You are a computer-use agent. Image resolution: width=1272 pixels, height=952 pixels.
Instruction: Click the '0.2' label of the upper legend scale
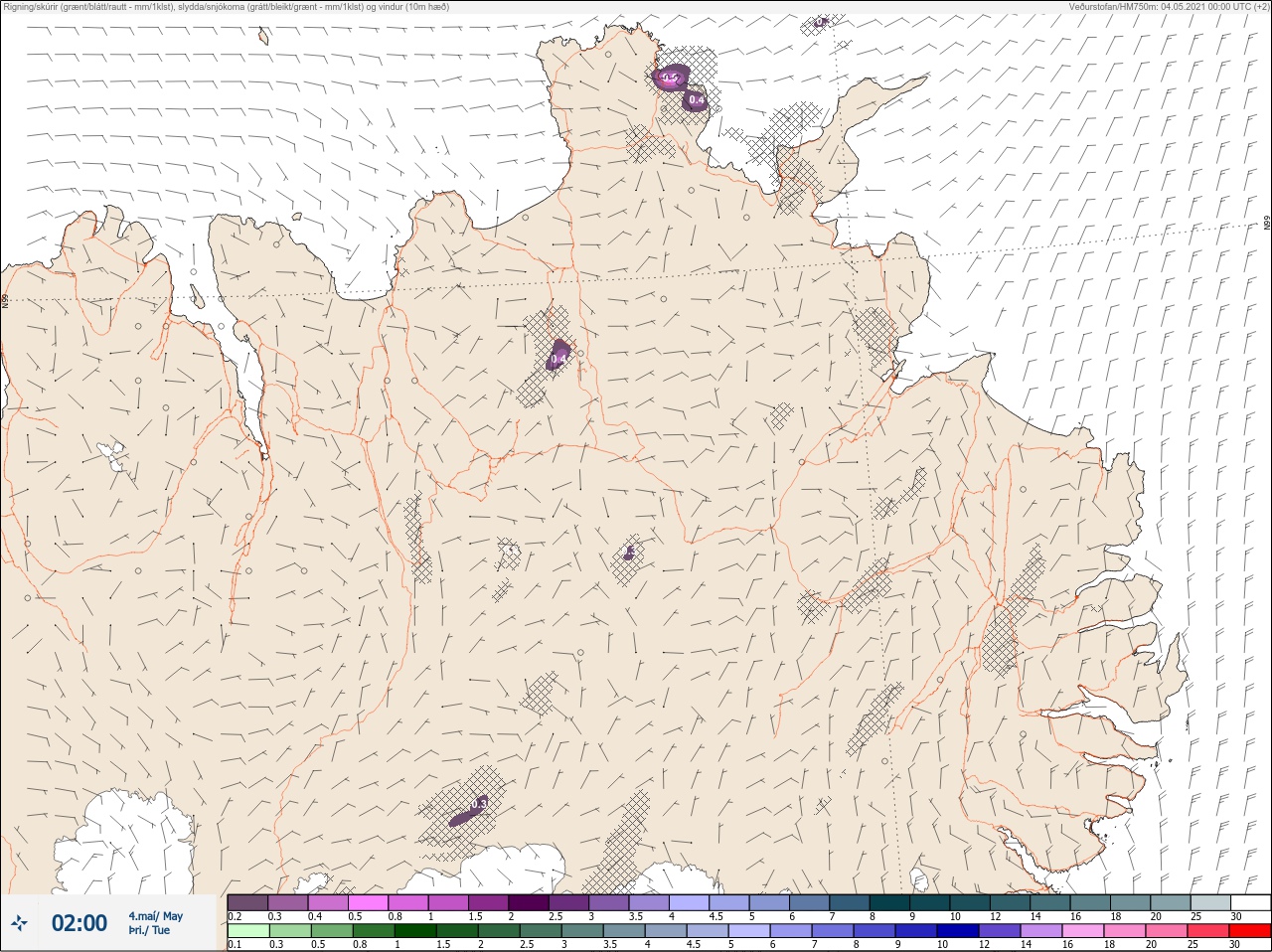point(235,916)
